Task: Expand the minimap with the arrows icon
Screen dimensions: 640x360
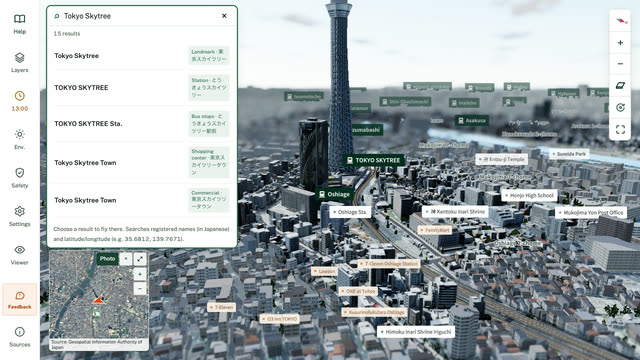Action: 140,259
